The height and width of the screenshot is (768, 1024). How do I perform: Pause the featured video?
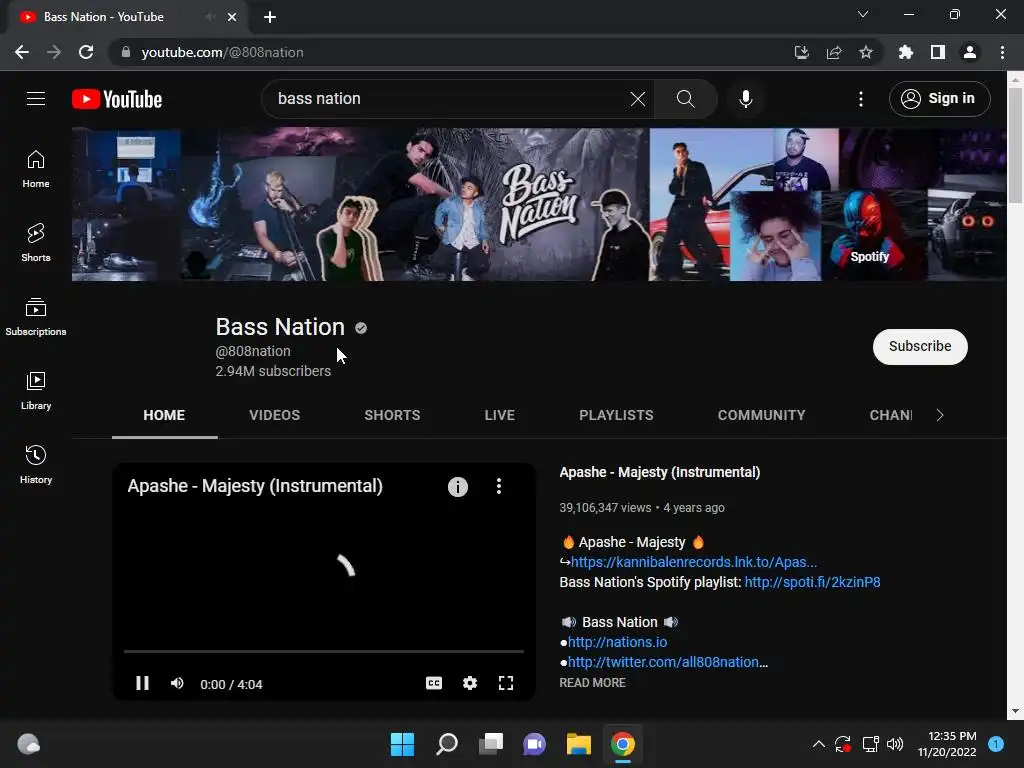[x=142, y=683]
